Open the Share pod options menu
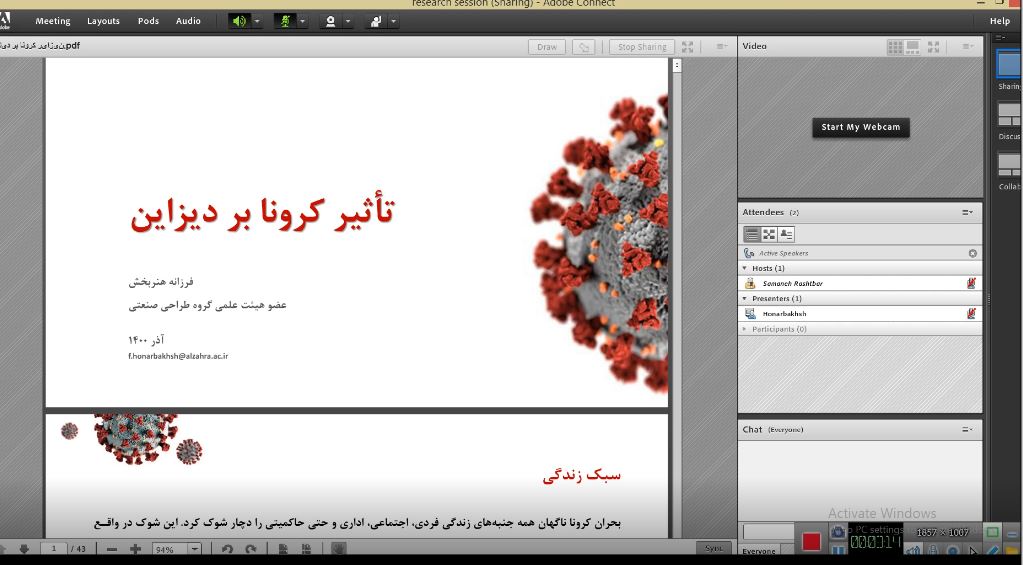The image size is (1023, 565). coord(722,46)
